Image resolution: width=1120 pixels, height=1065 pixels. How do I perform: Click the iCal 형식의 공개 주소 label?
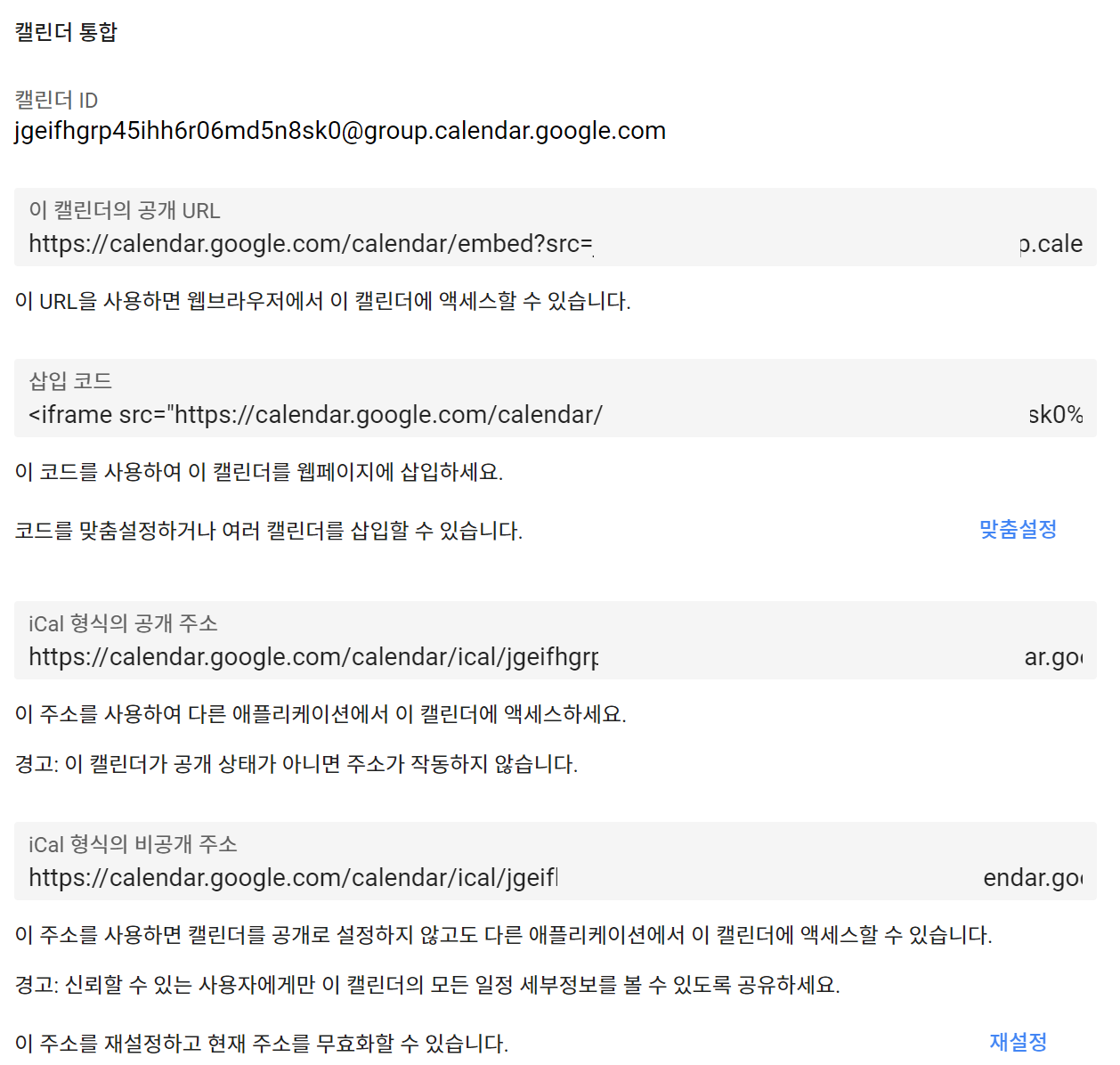click(123, 623)
